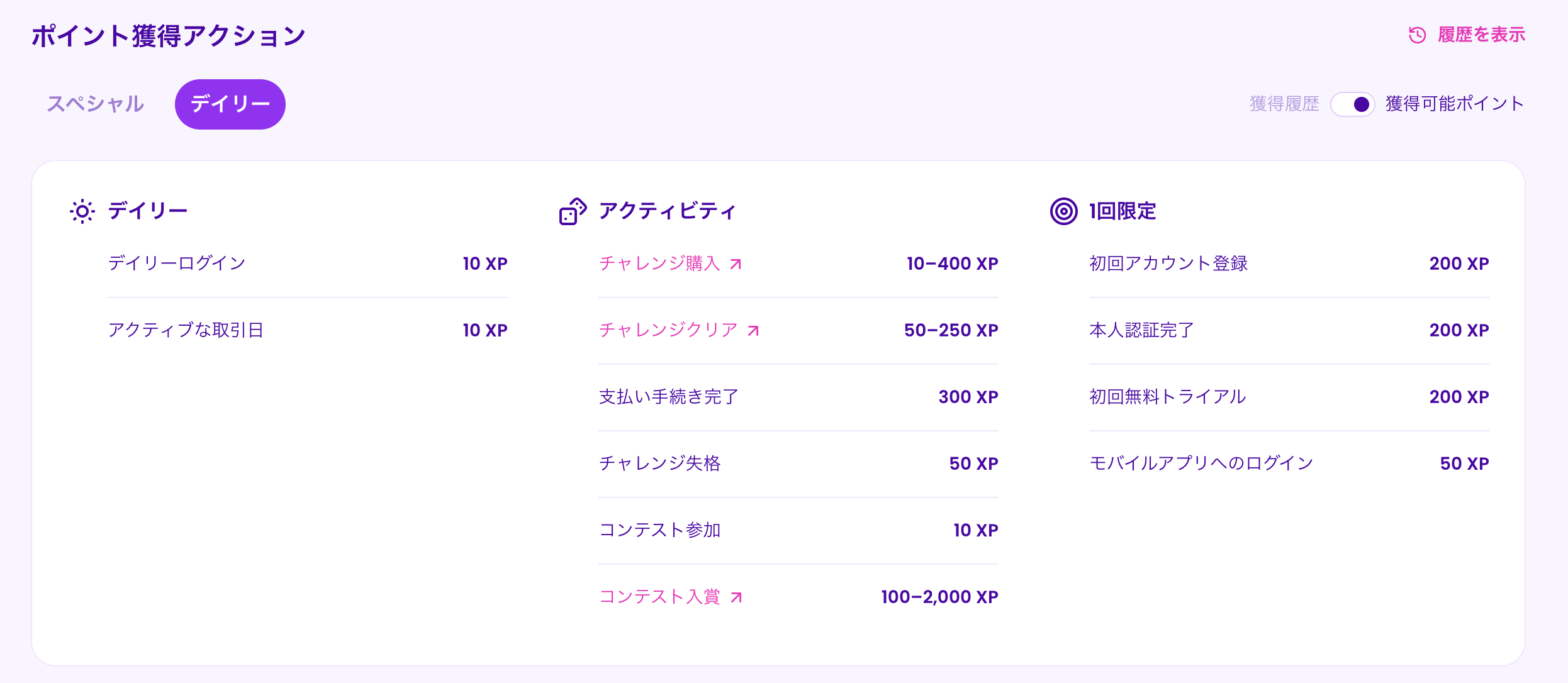Select the 獲得履歴 toggle label
The height and width of the screenshot is (683, 1568).
[x=1284, y=104]
